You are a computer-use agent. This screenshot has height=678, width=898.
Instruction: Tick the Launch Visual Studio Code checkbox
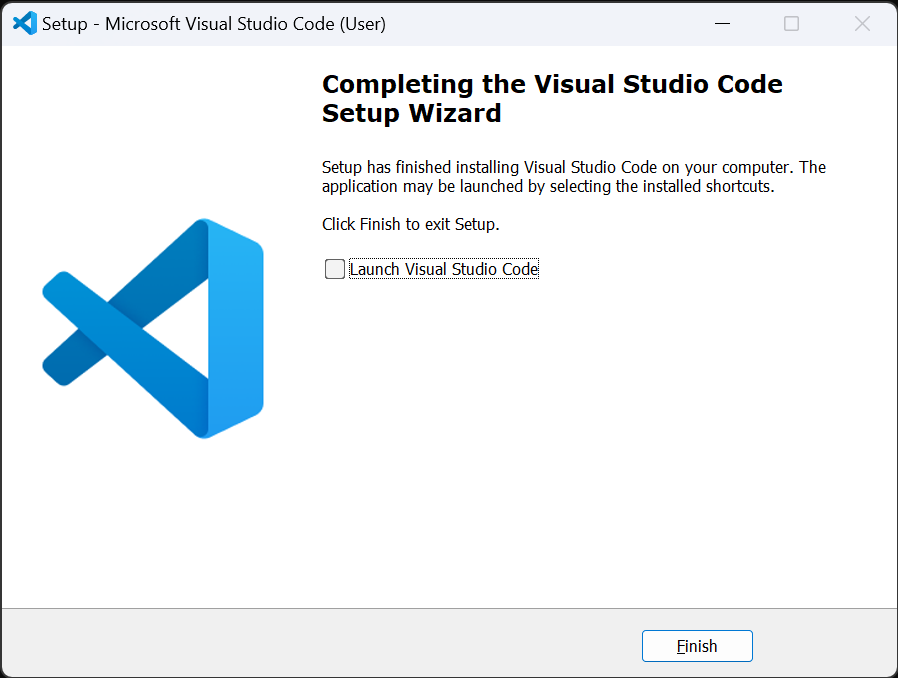pyautogui.click(x=334, y=269)
